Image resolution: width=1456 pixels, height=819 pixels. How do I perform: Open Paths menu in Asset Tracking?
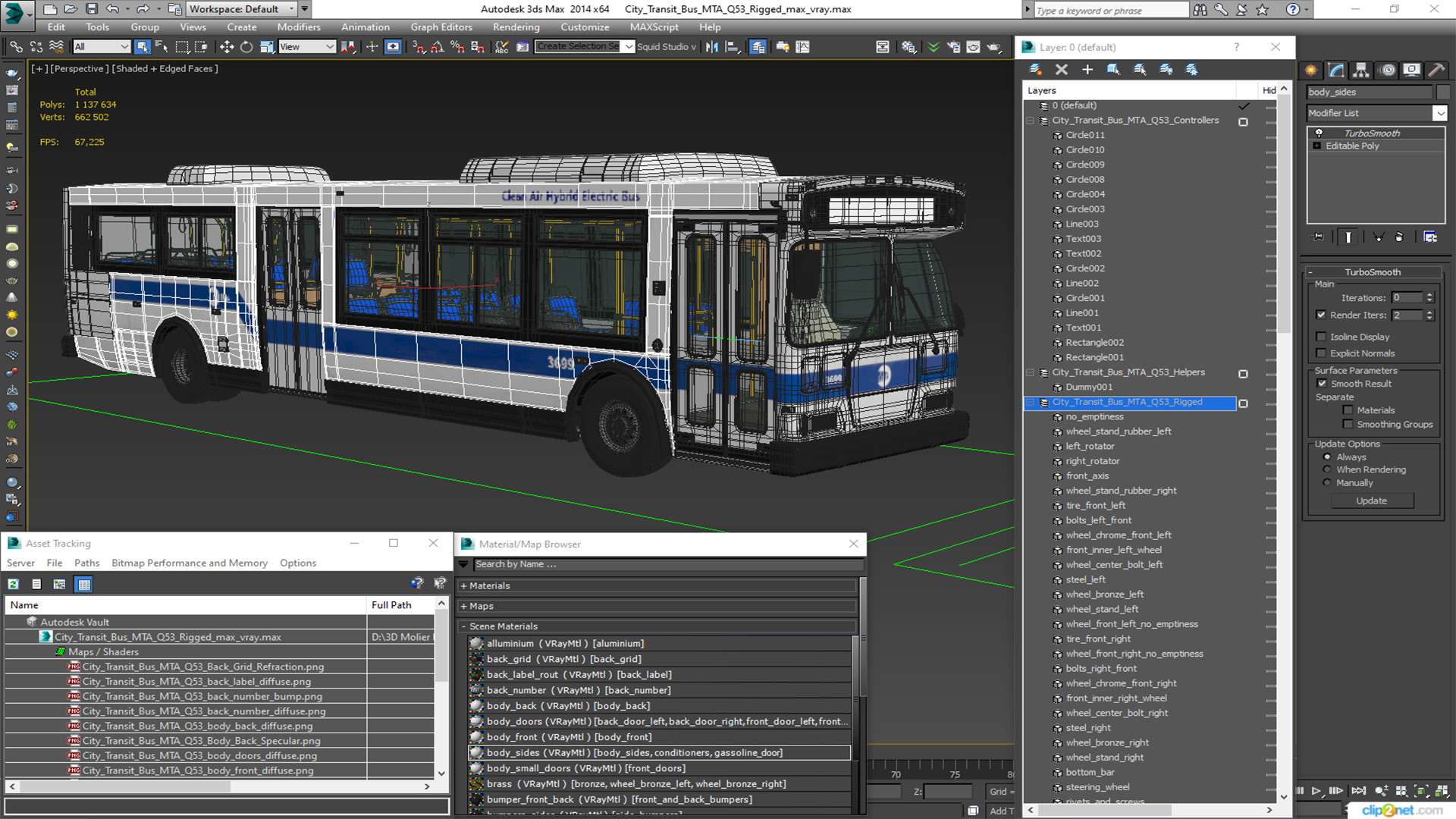[86, 563]
